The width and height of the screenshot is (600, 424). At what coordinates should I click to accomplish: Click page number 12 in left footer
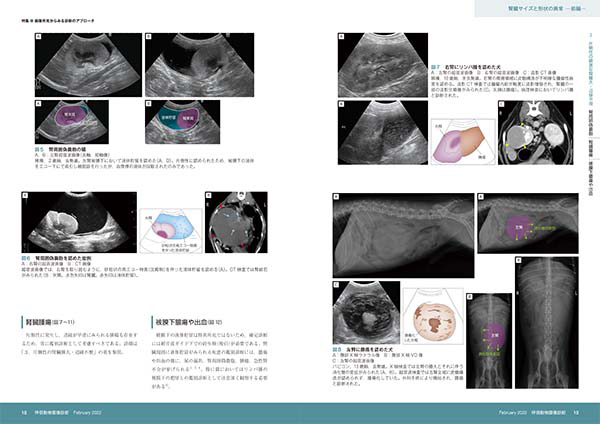pos(25,410)
